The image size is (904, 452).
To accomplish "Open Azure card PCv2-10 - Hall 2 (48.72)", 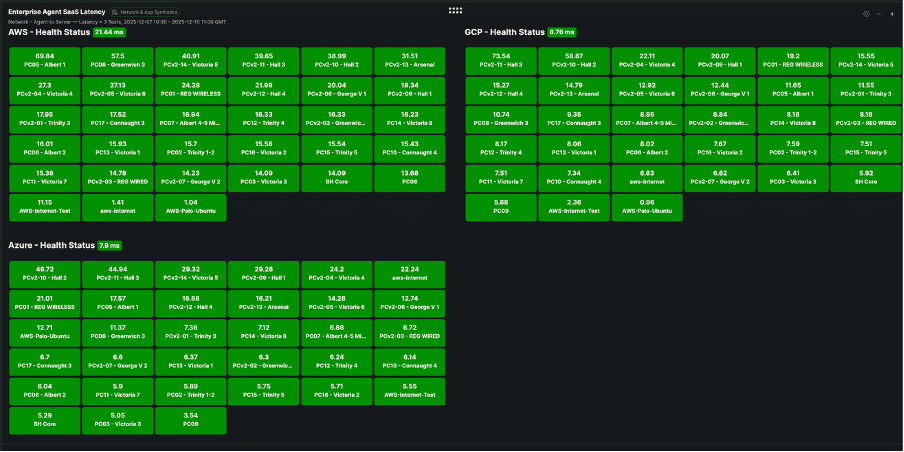I will [x=45, y=274].
